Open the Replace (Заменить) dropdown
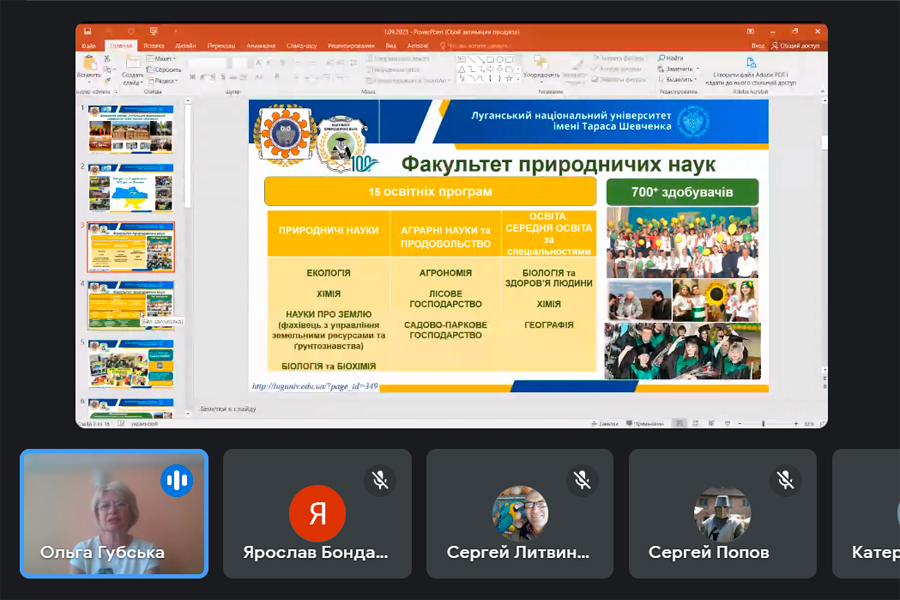This screenshot has height=600, width=900. pos(680,69)
